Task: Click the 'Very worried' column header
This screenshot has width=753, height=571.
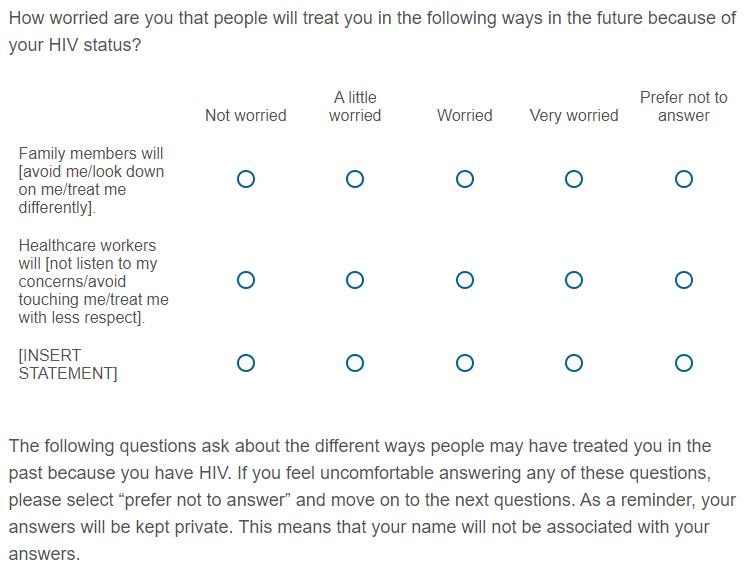Action: [x=574, y=116]
